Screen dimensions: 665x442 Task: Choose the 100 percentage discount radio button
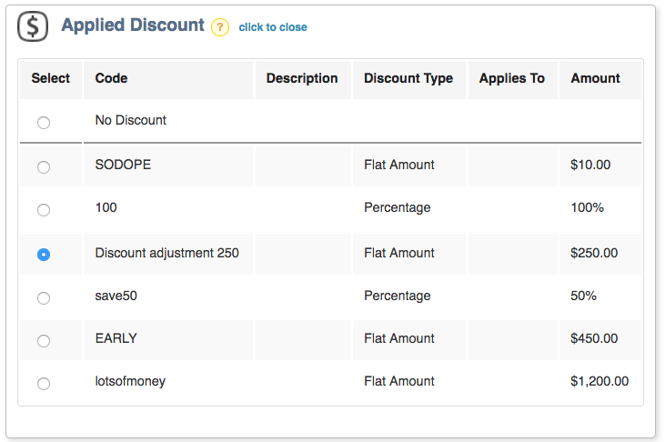point(43,210)
